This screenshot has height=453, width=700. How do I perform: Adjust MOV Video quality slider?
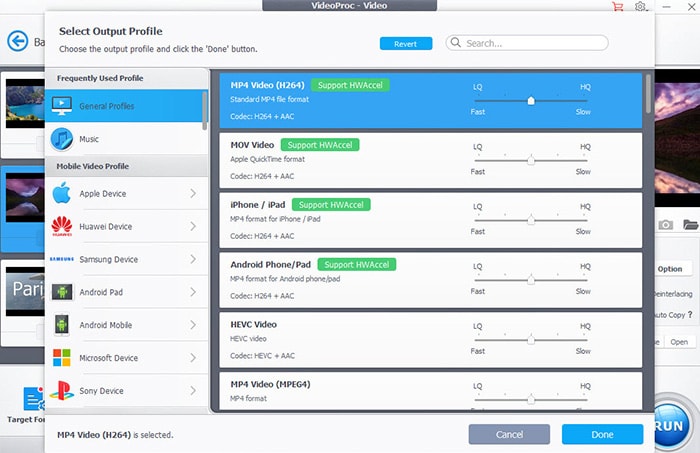[531, 160]
